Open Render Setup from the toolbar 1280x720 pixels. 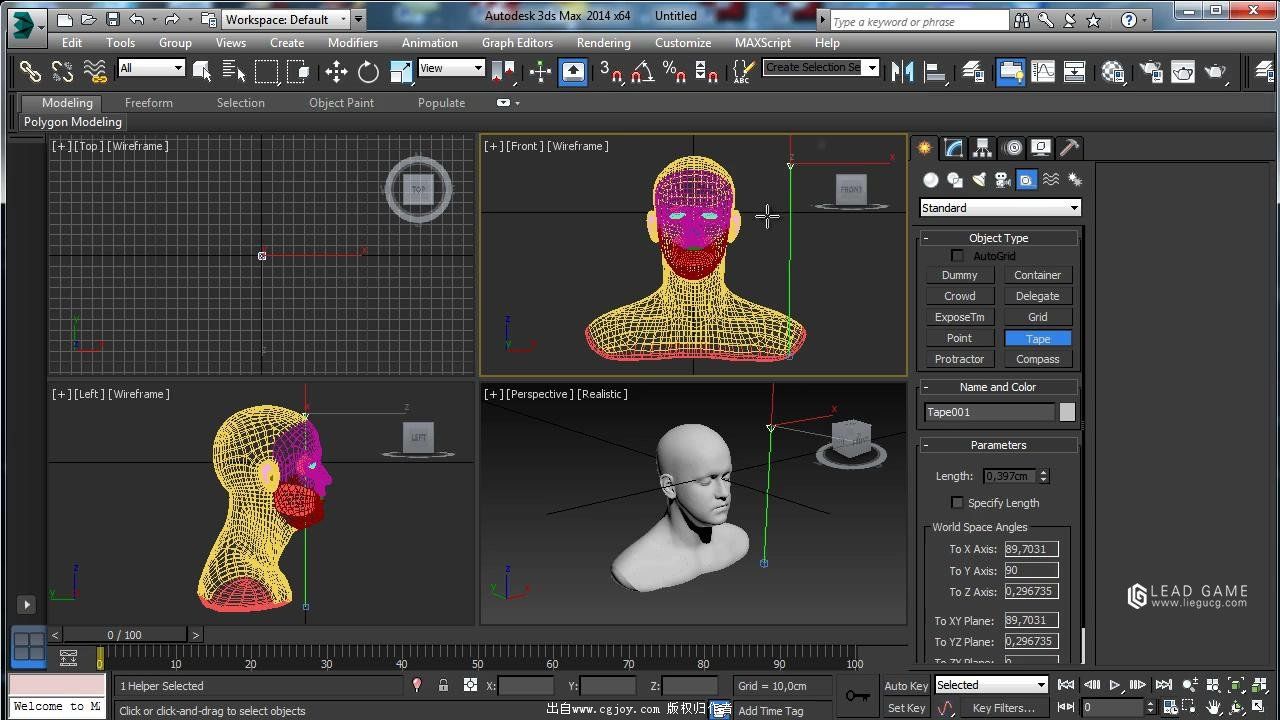click(1150, 71)
